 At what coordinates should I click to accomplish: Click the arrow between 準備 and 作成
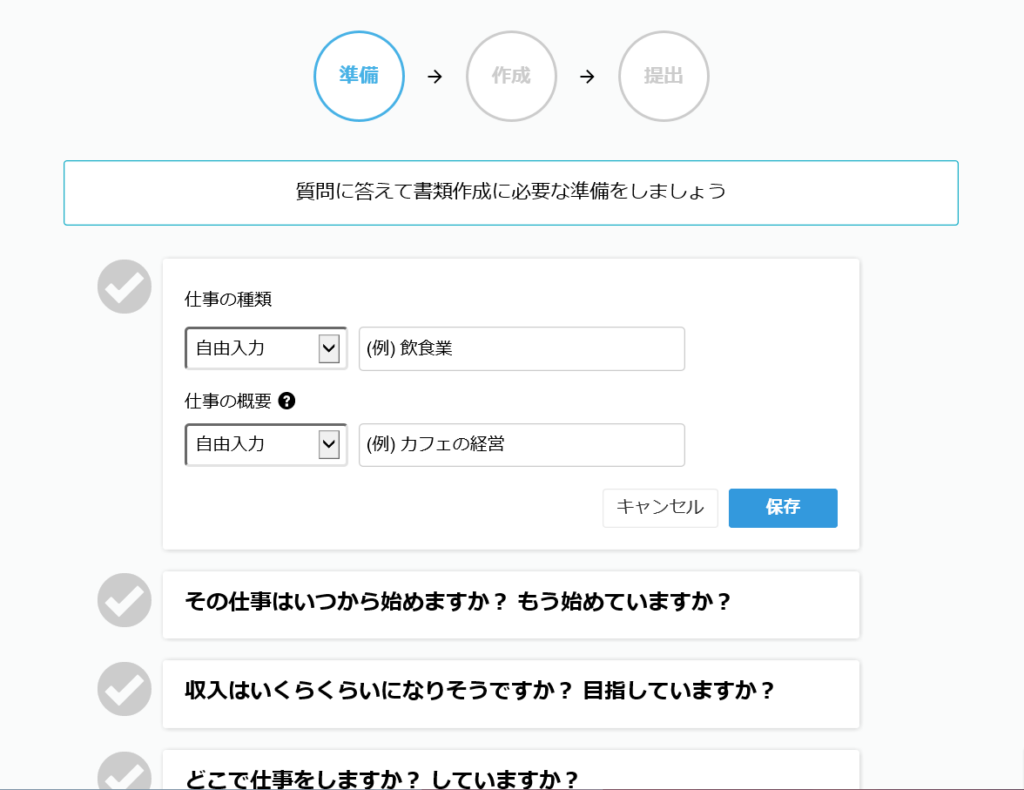point(435,76)
